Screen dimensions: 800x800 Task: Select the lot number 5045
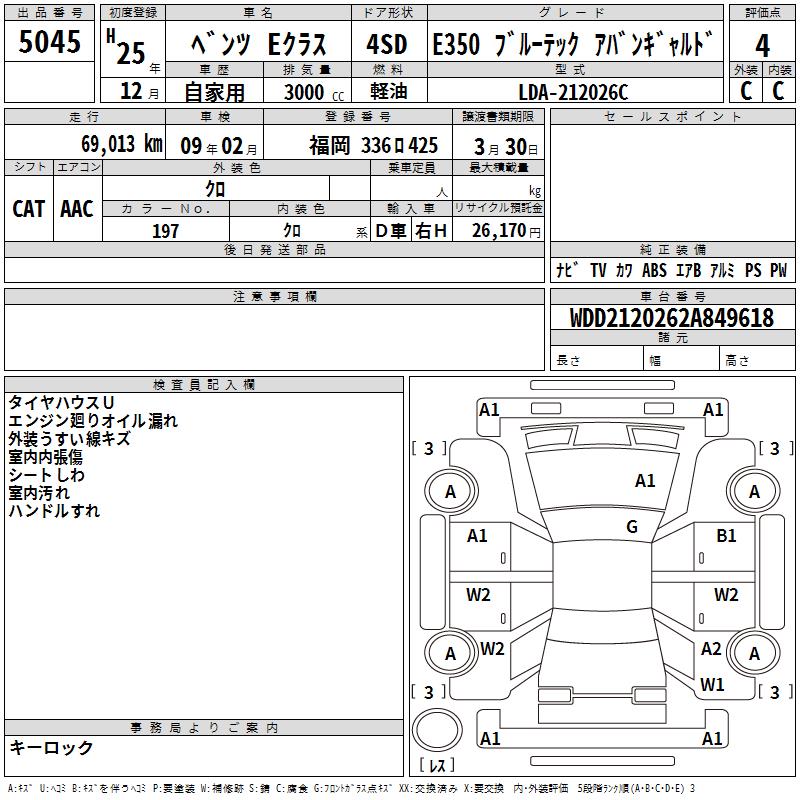[50, 42]
